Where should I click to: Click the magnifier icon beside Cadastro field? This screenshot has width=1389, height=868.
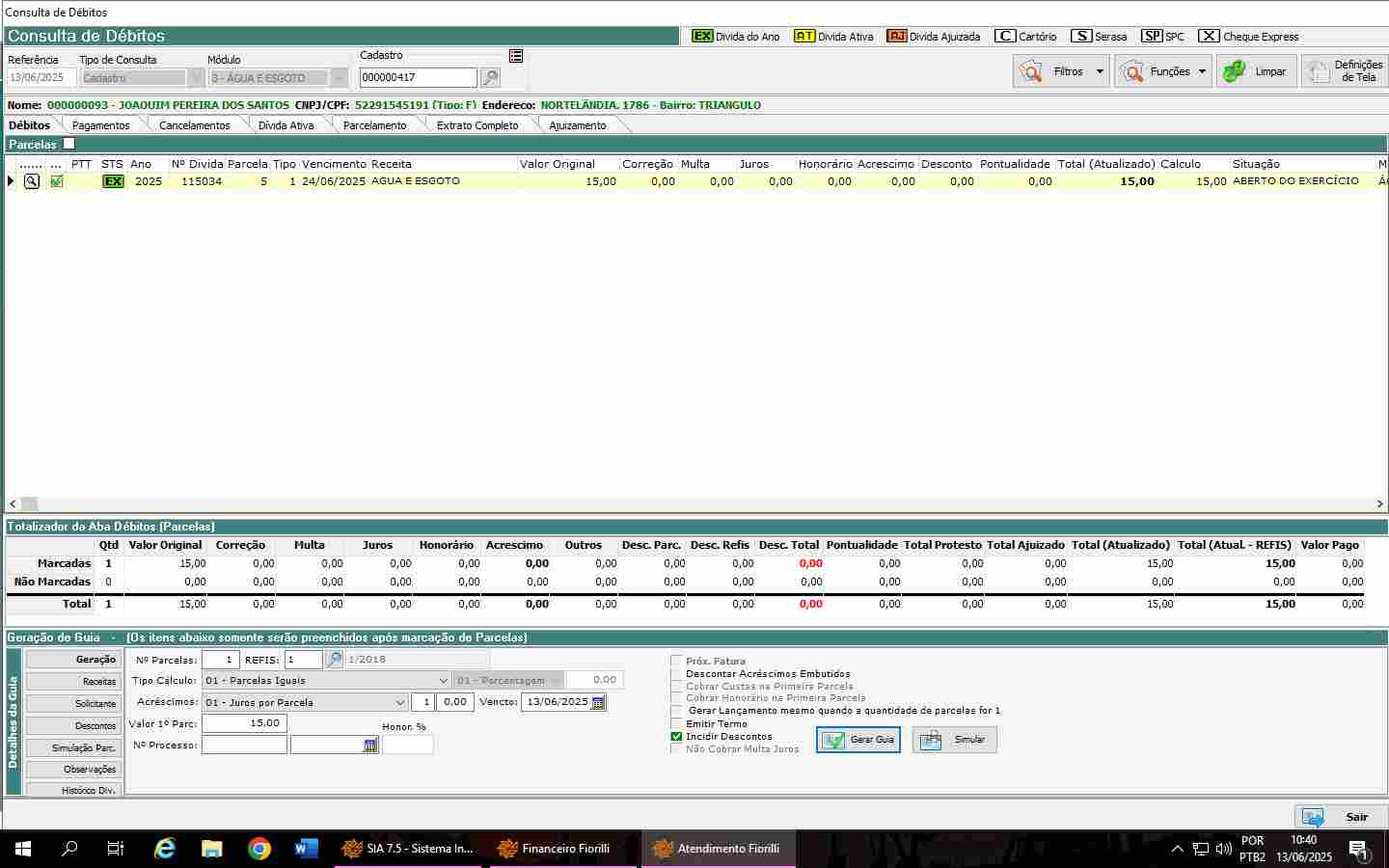pyautogui.click(x=490, y=78)
